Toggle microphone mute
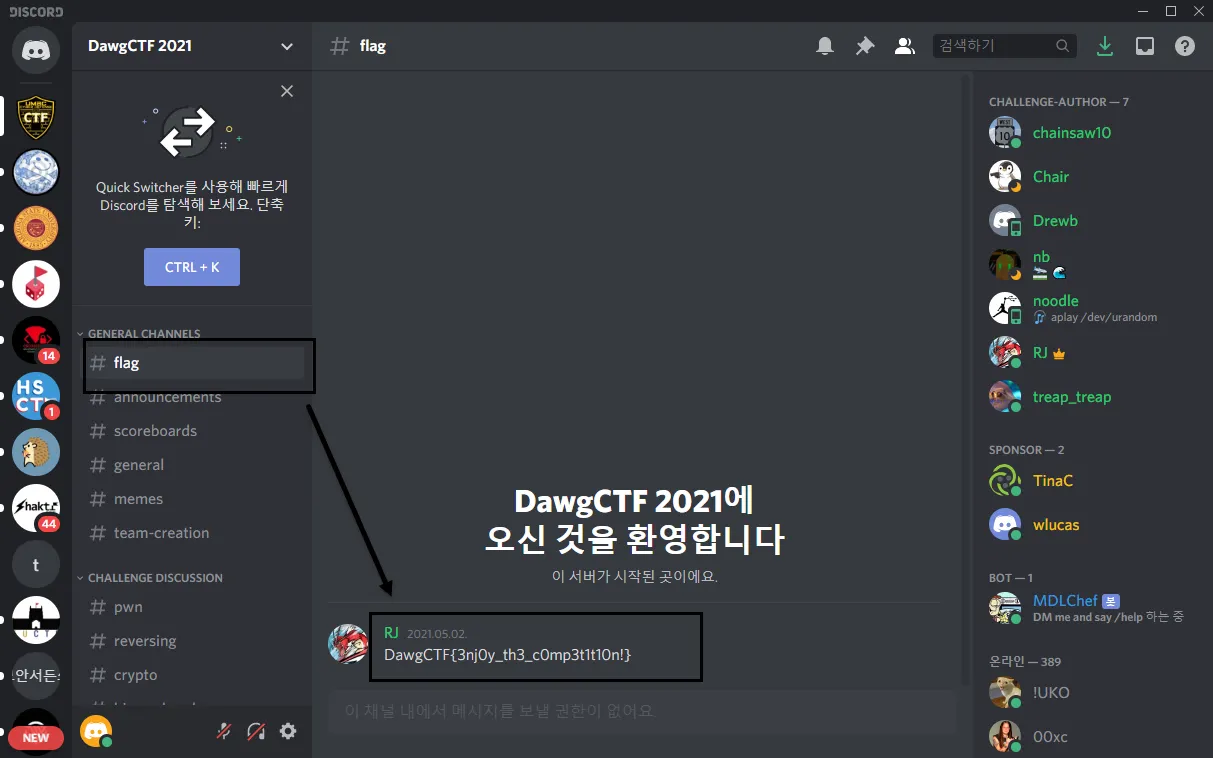The image size is (1213, 758). click(224, 731)
